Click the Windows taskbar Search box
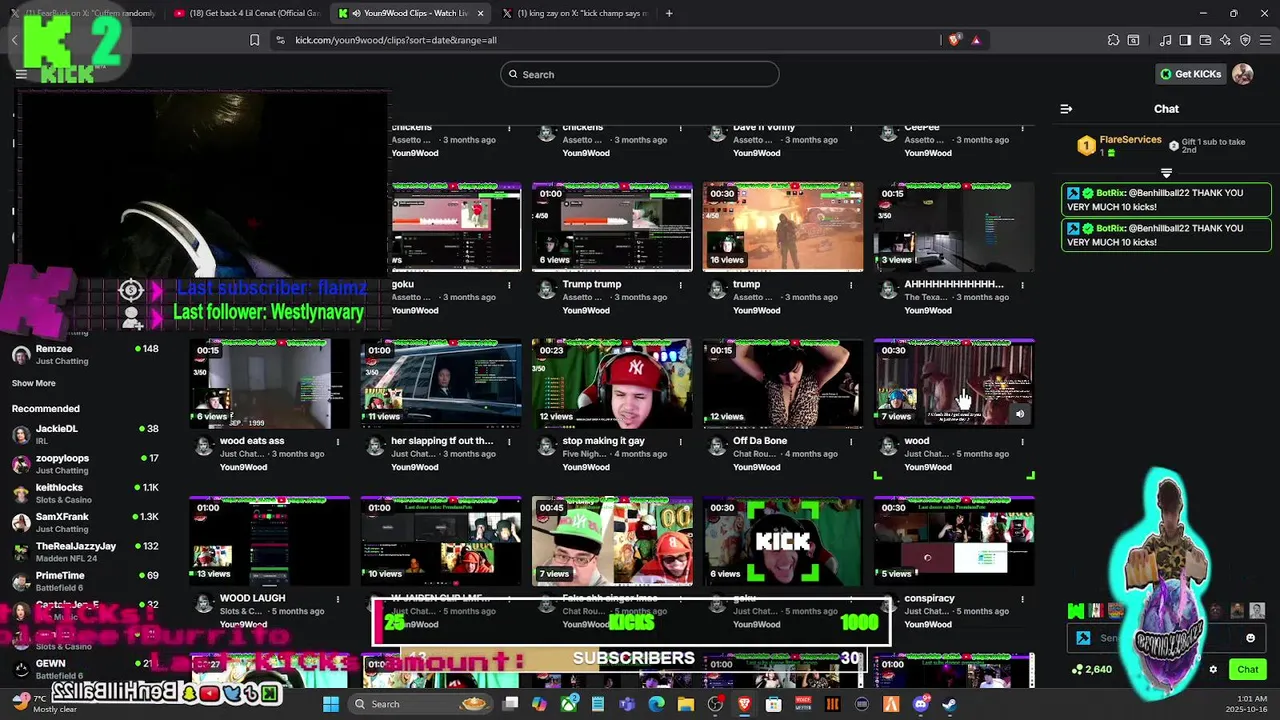 click(421, 704)
